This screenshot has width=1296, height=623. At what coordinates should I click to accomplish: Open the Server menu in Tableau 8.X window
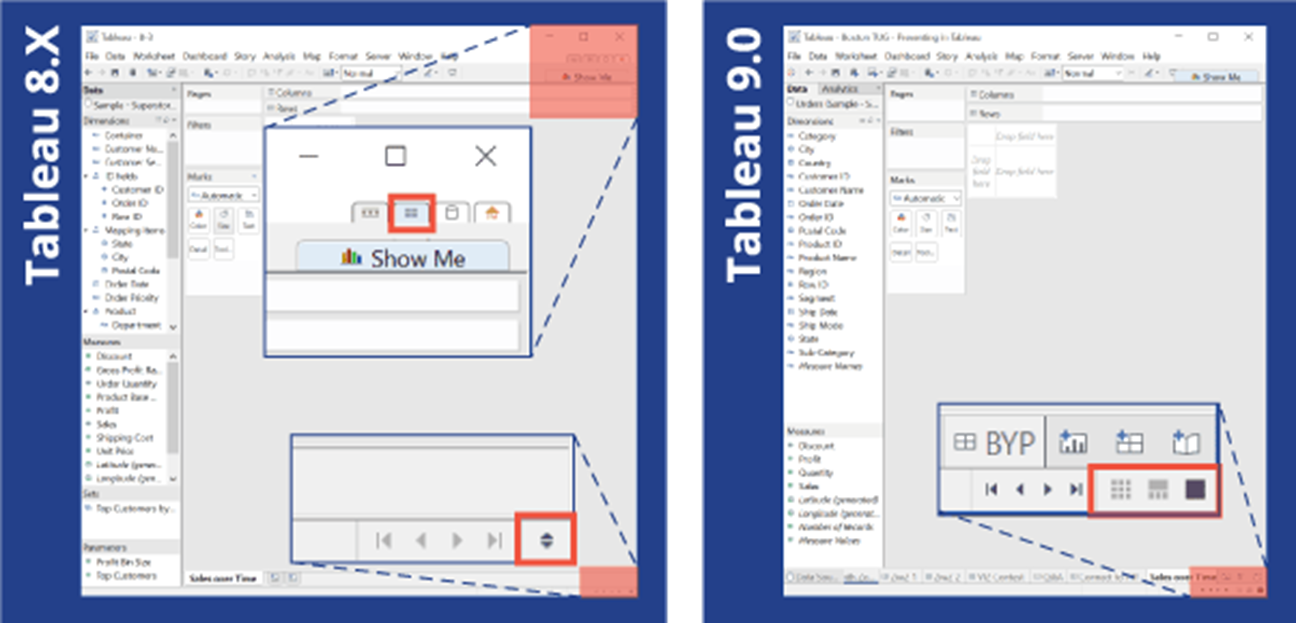[379, 57]
